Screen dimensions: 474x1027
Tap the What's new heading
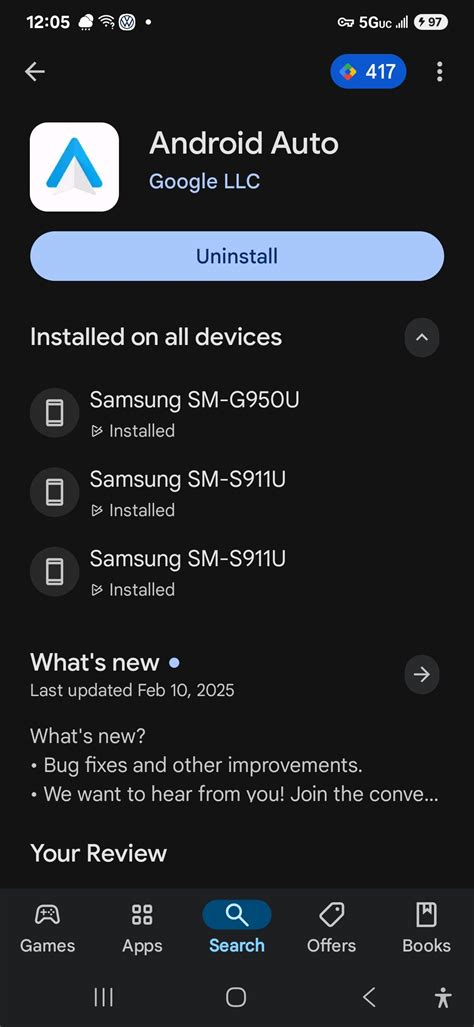[94, 662]
